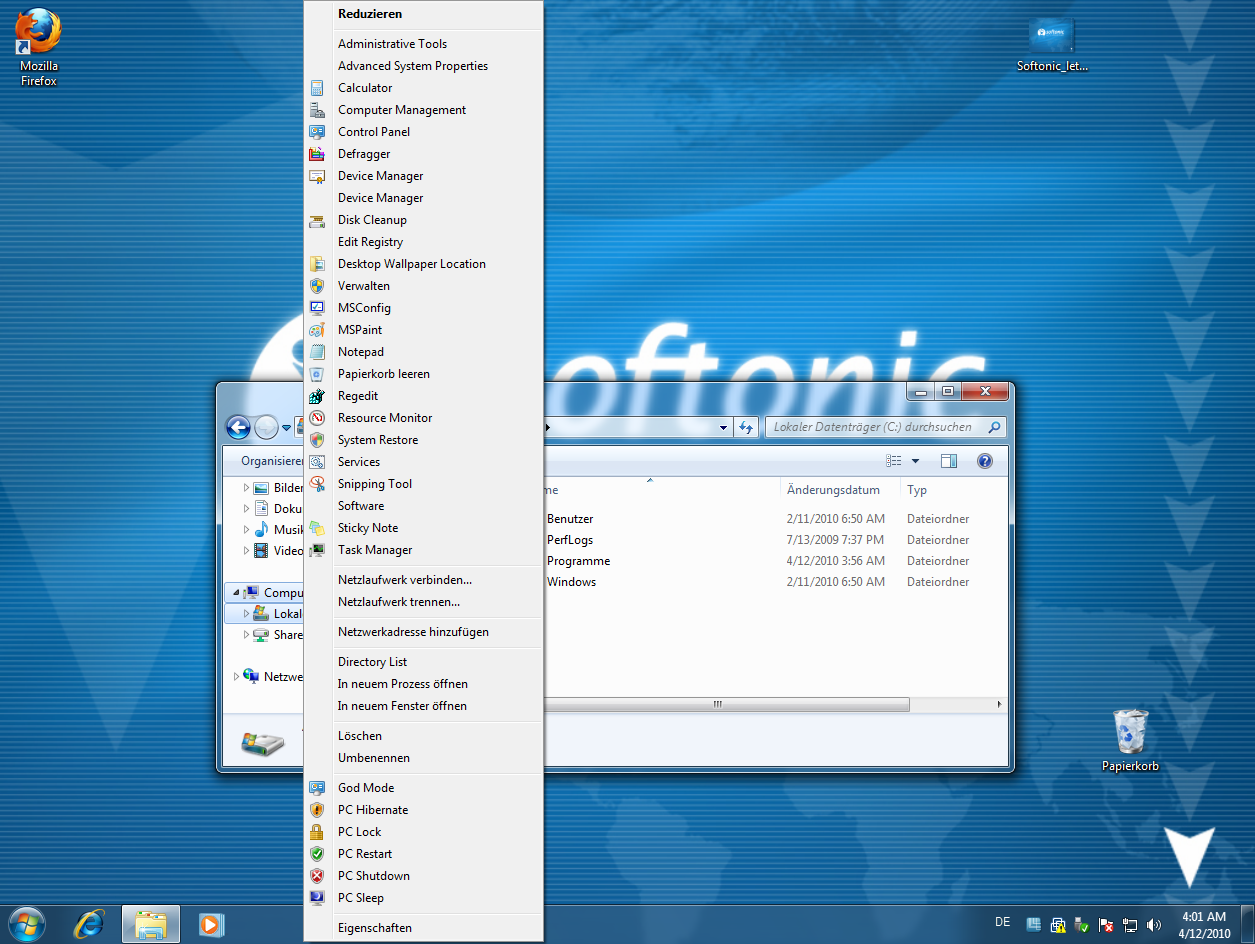Click the Resource Monitor gauge icon
Viewport: 1255px width, 944px height.
pyautogui.click(x=317, y=418)
